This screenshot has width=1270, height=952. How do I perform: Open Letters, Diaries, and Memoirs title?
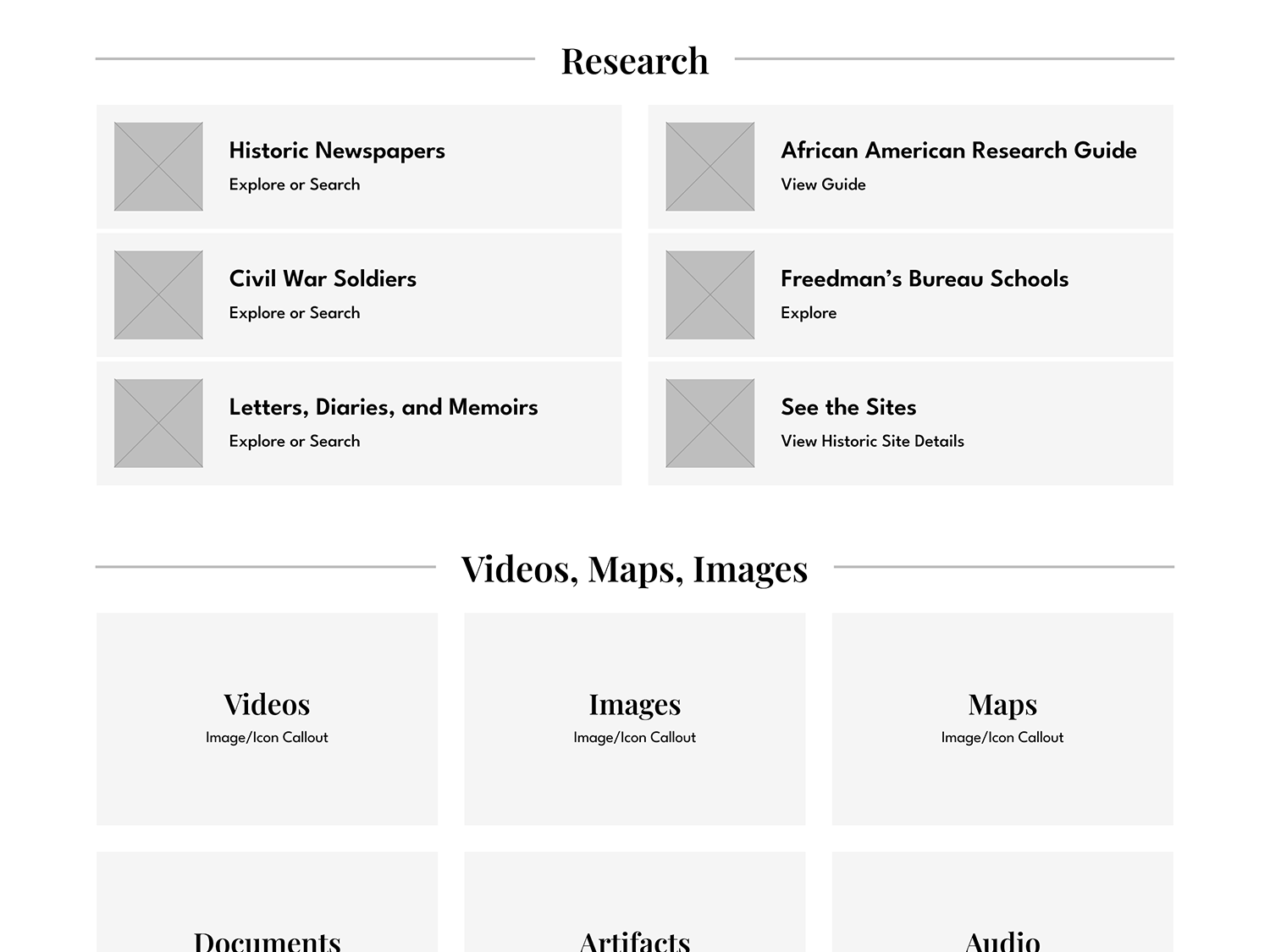click(x=383, y=407)
